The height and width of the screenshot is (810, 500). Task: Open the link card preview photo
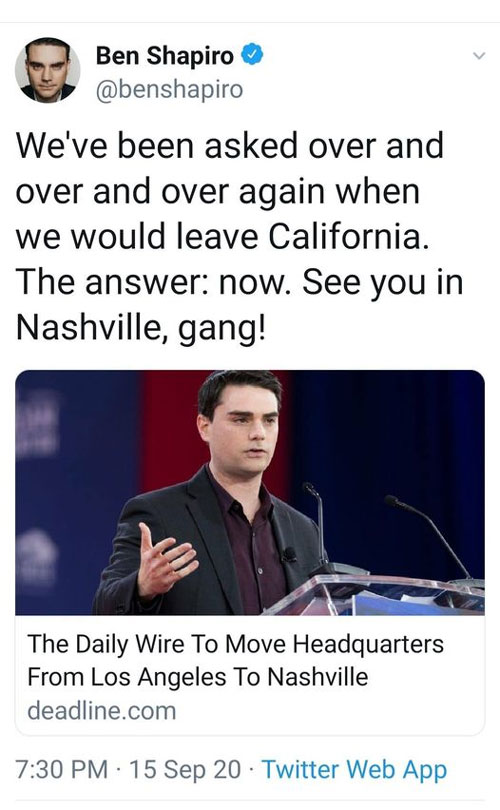pos(250,492)
